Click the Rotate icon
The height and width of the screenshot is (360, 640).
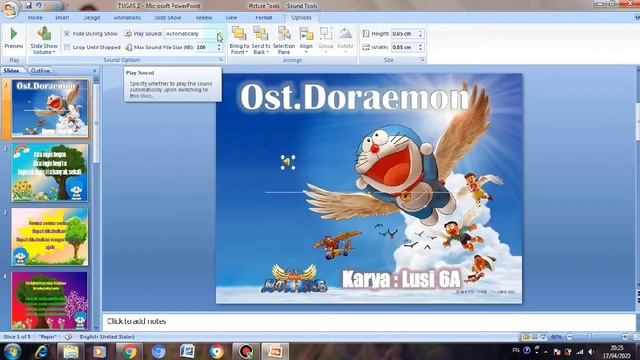(x=345, y=33)
